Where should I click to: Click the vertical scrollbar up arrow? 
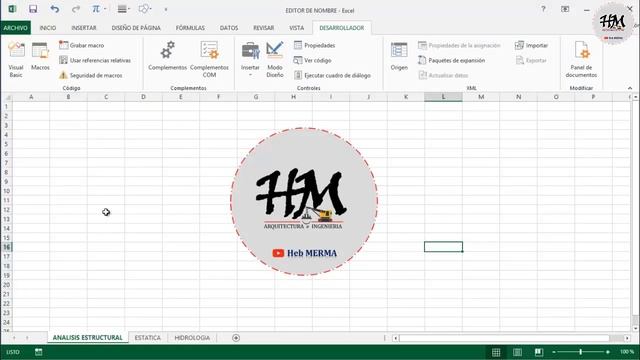pyautogui.click(x=635, y=97)
